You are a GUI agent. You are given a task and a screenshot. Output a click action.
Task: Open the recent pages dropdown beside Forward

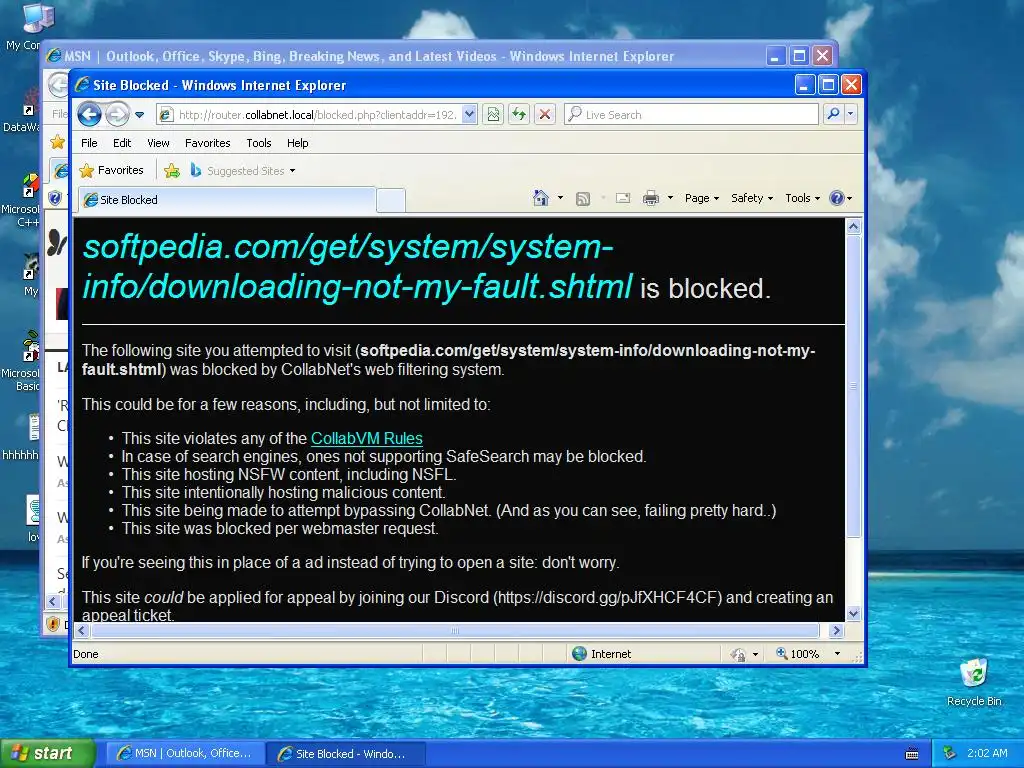pos(139,115)
